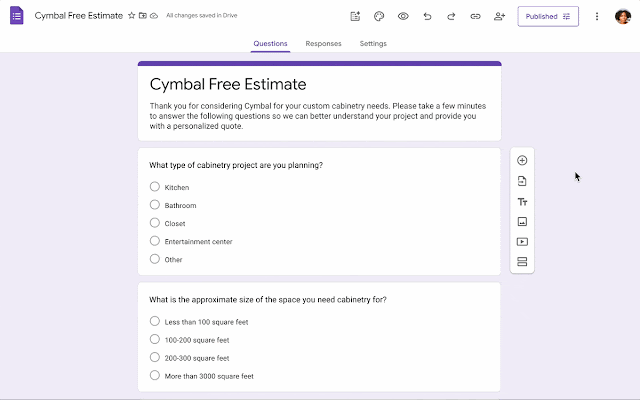Preview the form with the eye icon
This screenshot has width=640, height=400.
[403, 17]
